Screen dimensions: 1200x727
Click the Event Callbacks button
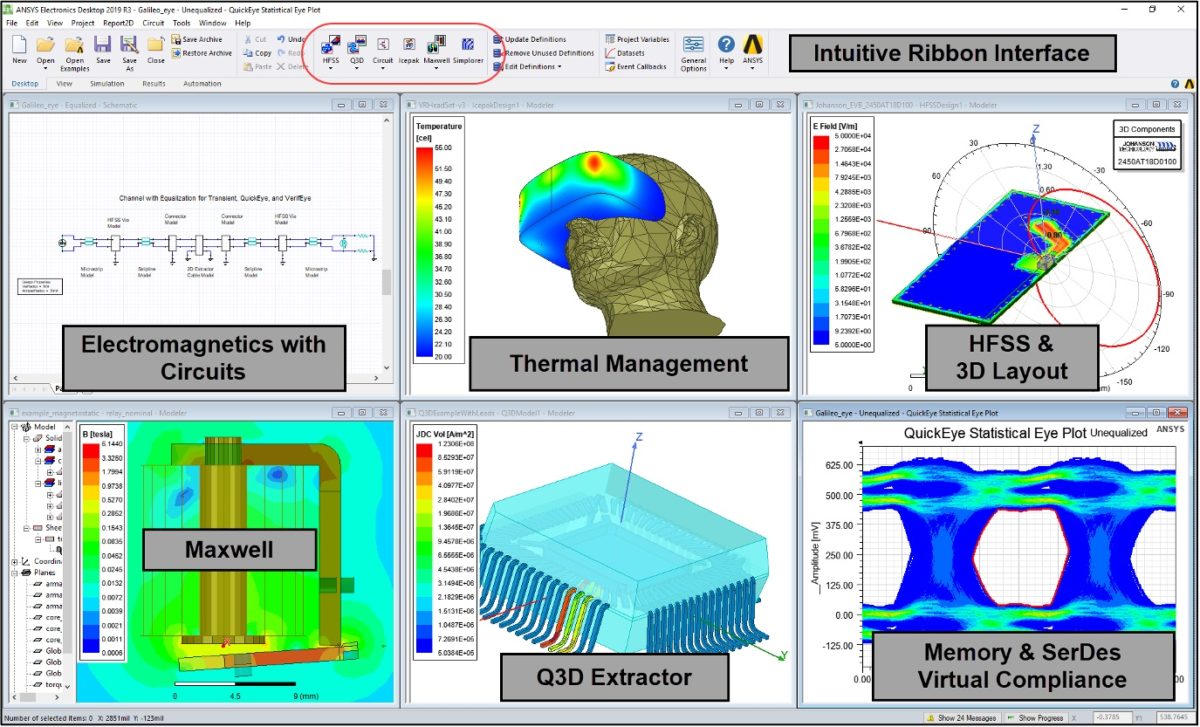pos(634,65)
